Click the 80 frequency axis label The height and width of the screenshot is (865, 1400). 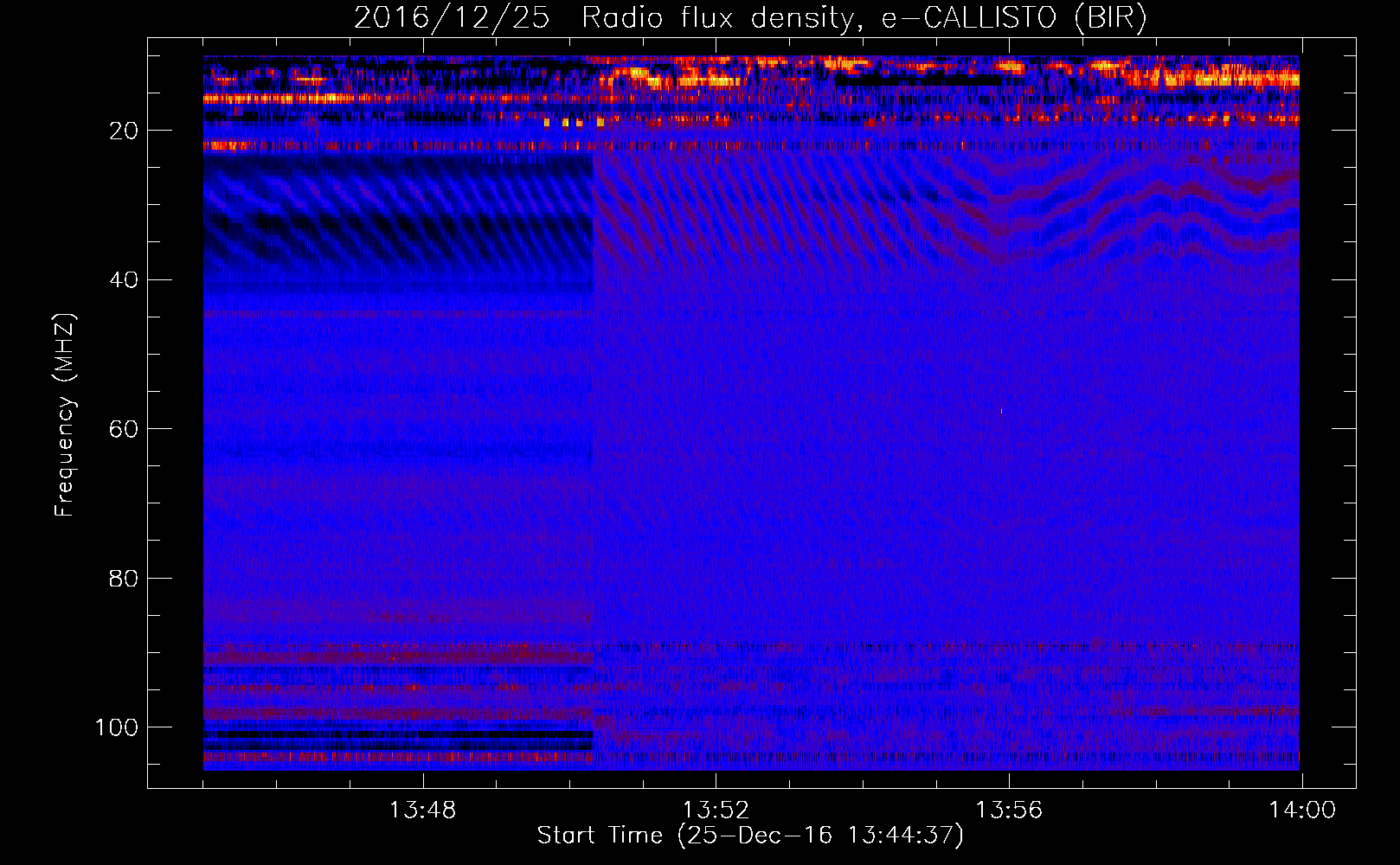[124, 578]
